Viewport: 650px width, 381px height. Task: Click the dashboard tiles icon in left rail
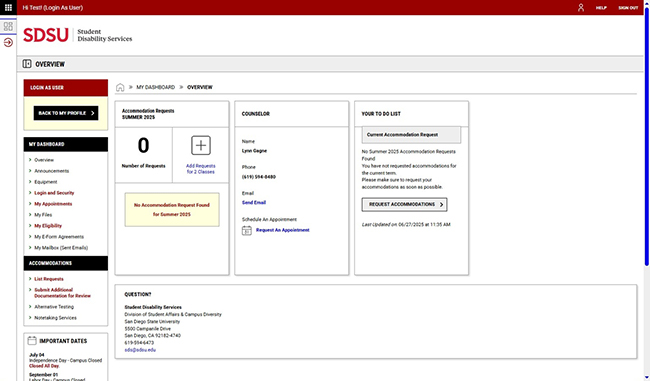coord(8,27)
